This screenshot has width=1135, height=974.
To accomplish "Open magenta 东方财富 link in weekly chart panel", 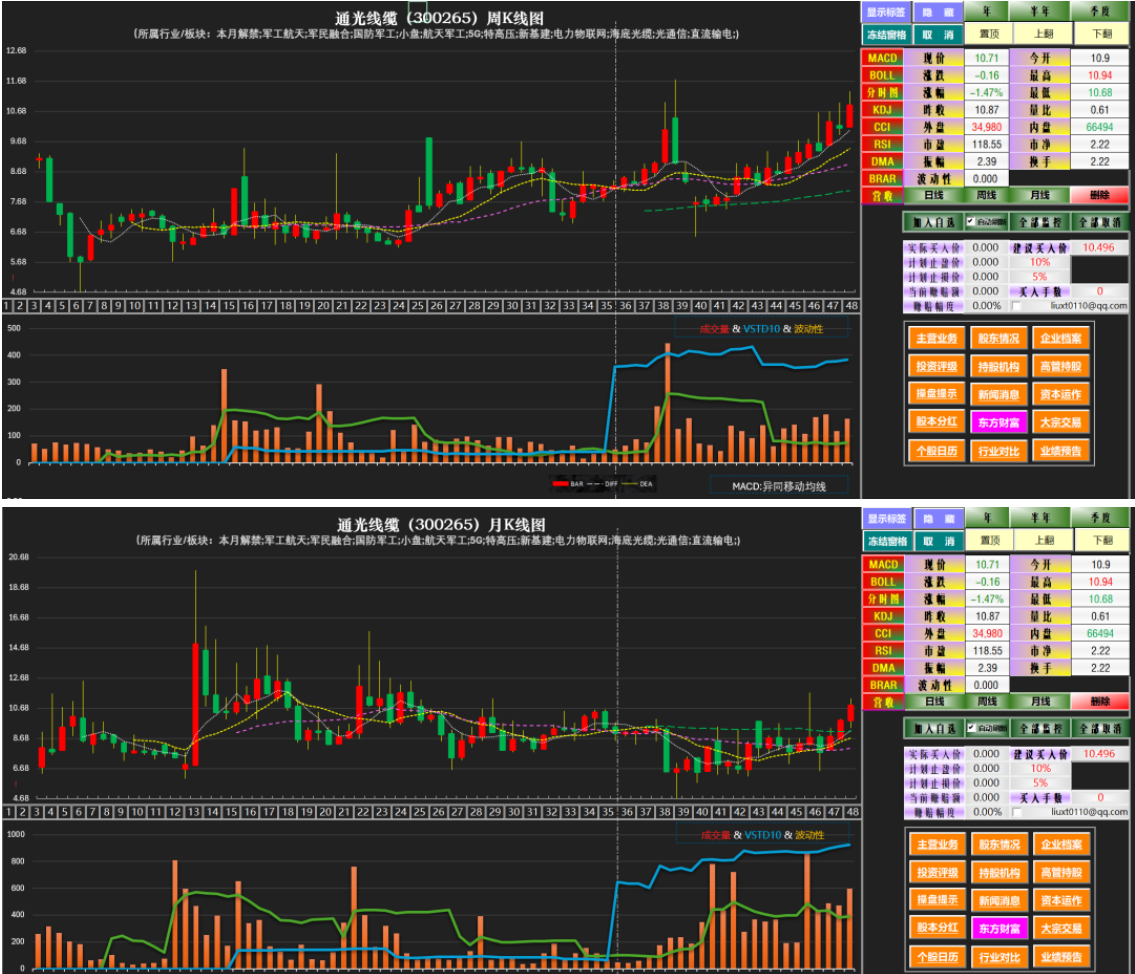I will tap(998, 423).
